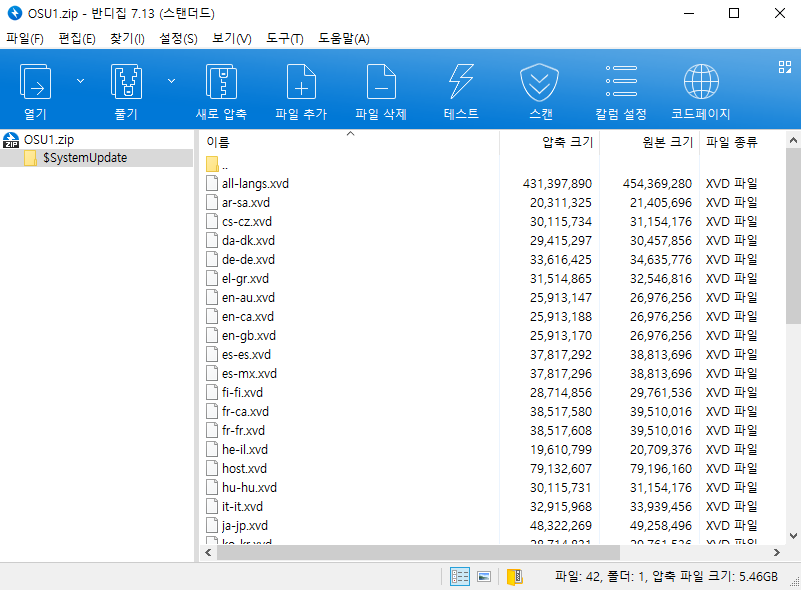This screenshot has width=801, height=590.
Task: Click the 스캔 (Scan) shield icon
Action: (x=539, y=82)
